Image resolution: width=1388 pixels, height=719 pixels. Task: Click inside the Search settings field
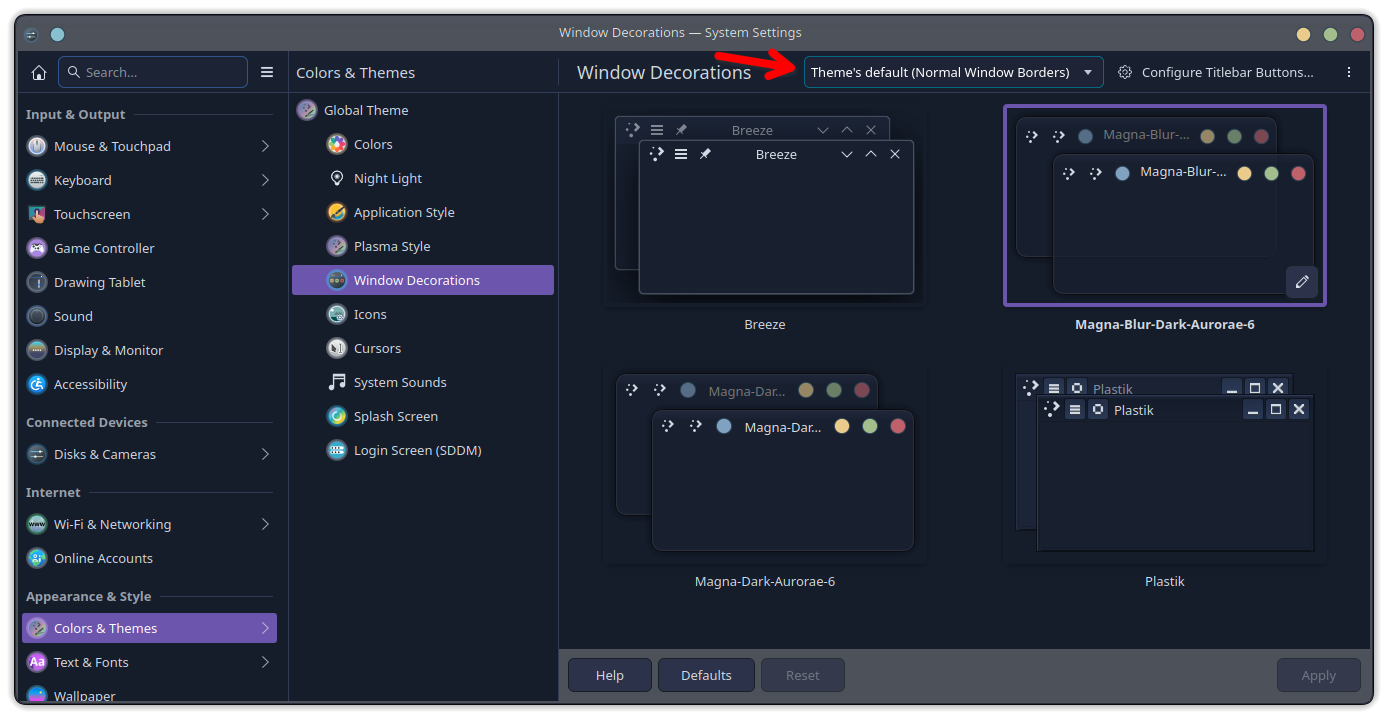coord(153,72)
